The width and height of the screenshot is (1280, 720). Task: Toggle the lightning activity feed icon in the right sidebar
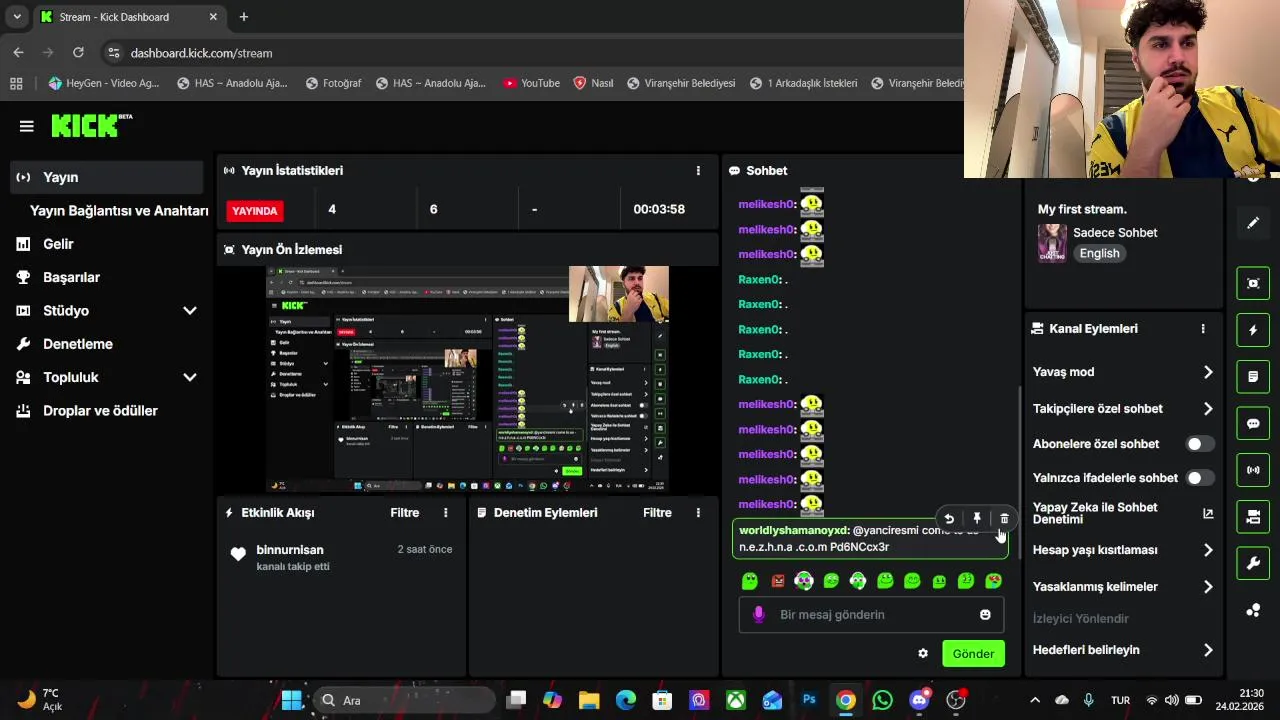1253,330
